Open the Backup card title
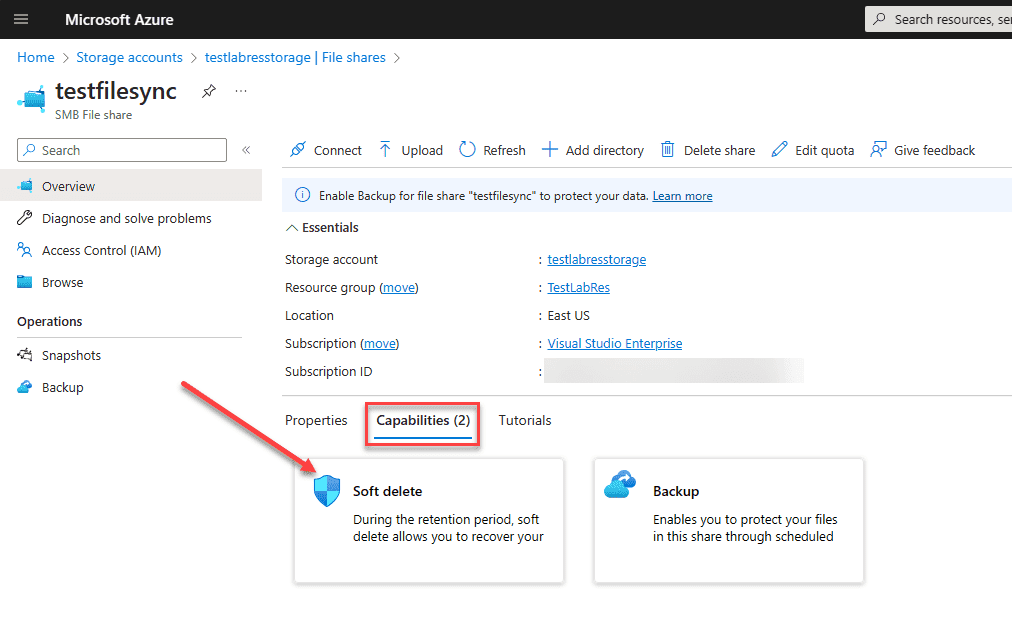Image resolution: width=1012 pixels, height=622 pixels. coord(676,491)
